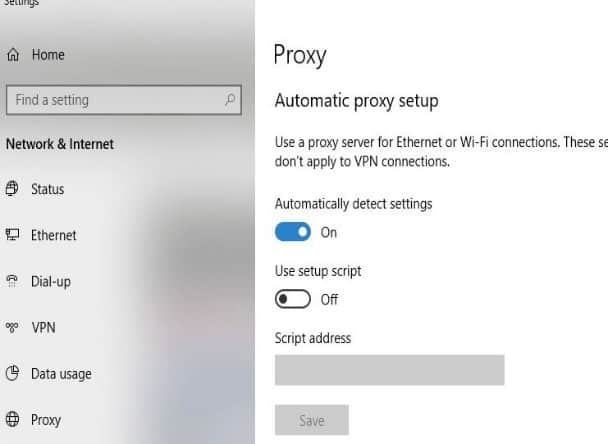608x444 pixels.
Task: Click the Save button
Action: pos(312,420)
